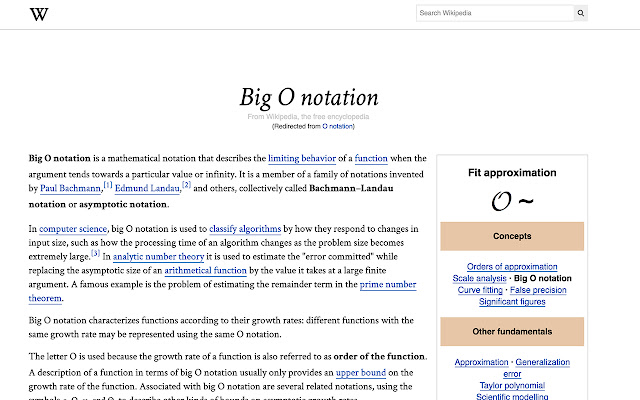Follow citation reference [1]
Viewport: 640px width, 400px height.
[108, 185]
